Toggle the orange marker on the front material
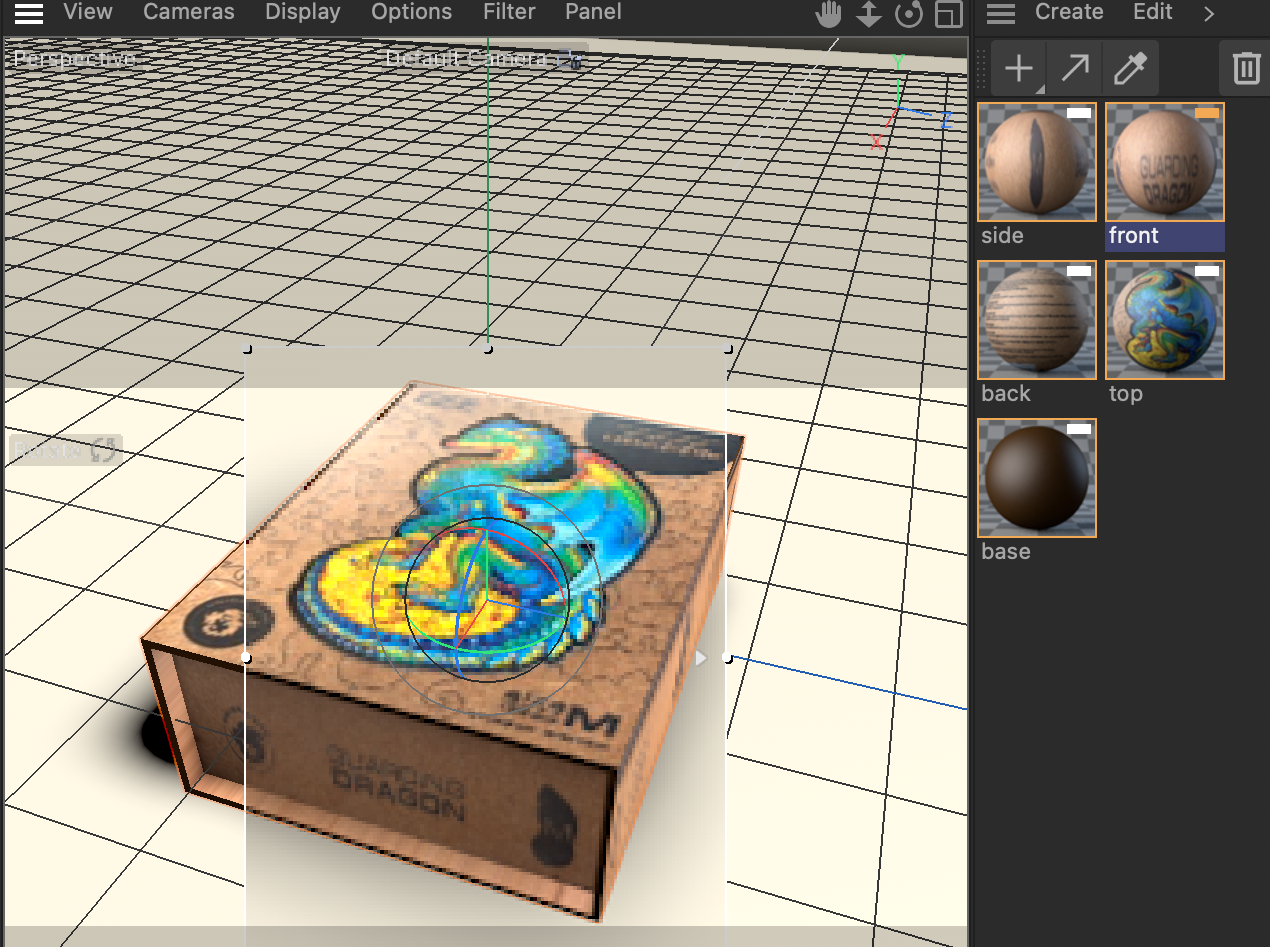The width and height of the screenshot is (1270, 947). coord(1206,113)
